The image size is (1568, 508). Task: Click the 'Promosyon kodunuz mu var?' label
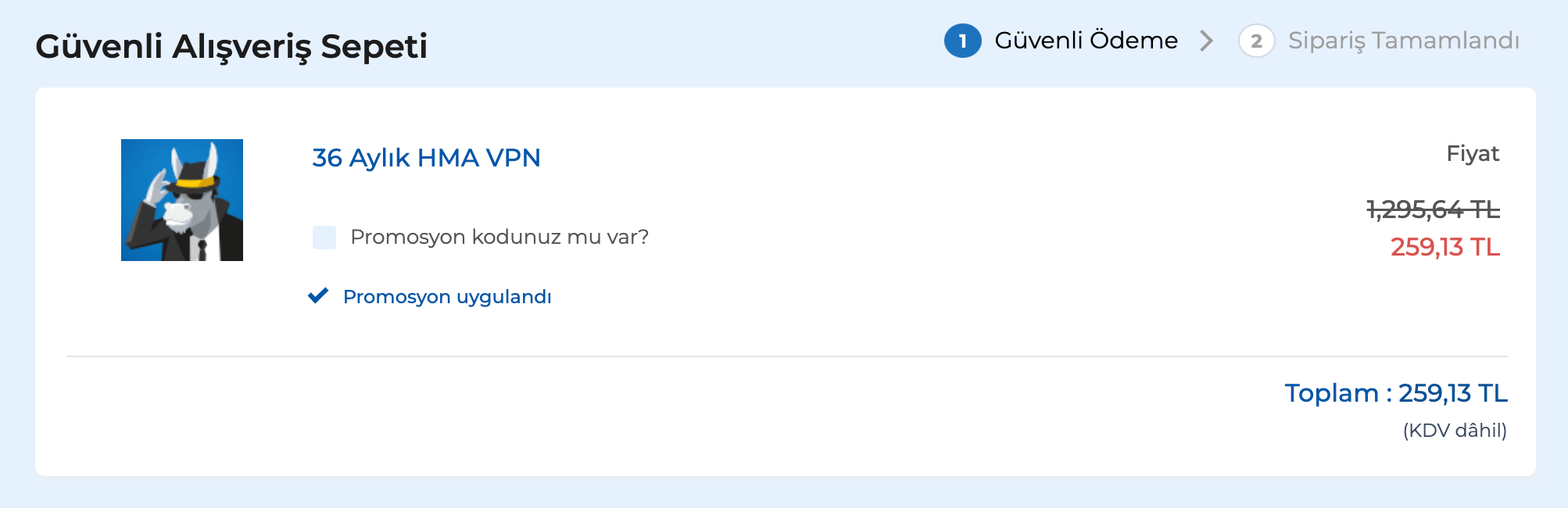[x=499, y=237]
